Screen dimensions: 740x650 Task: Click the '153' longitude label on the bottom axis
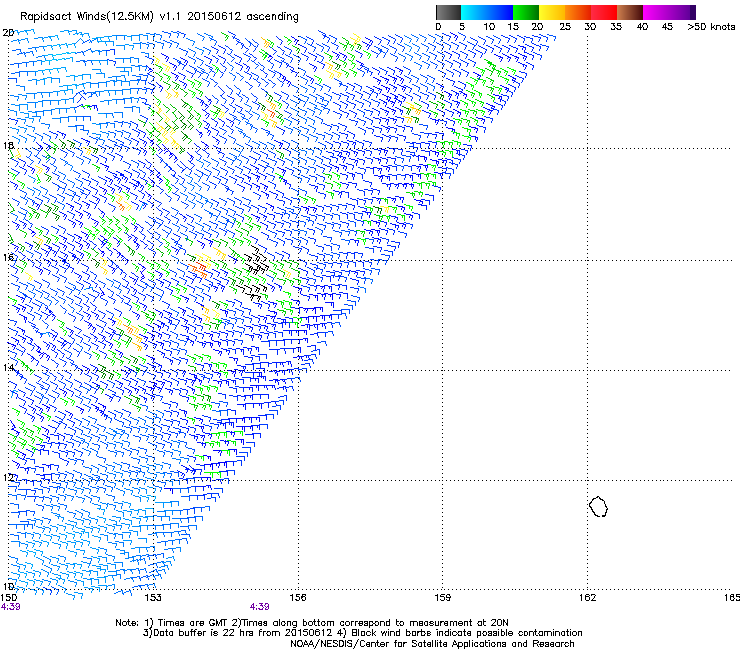point(153,598)
